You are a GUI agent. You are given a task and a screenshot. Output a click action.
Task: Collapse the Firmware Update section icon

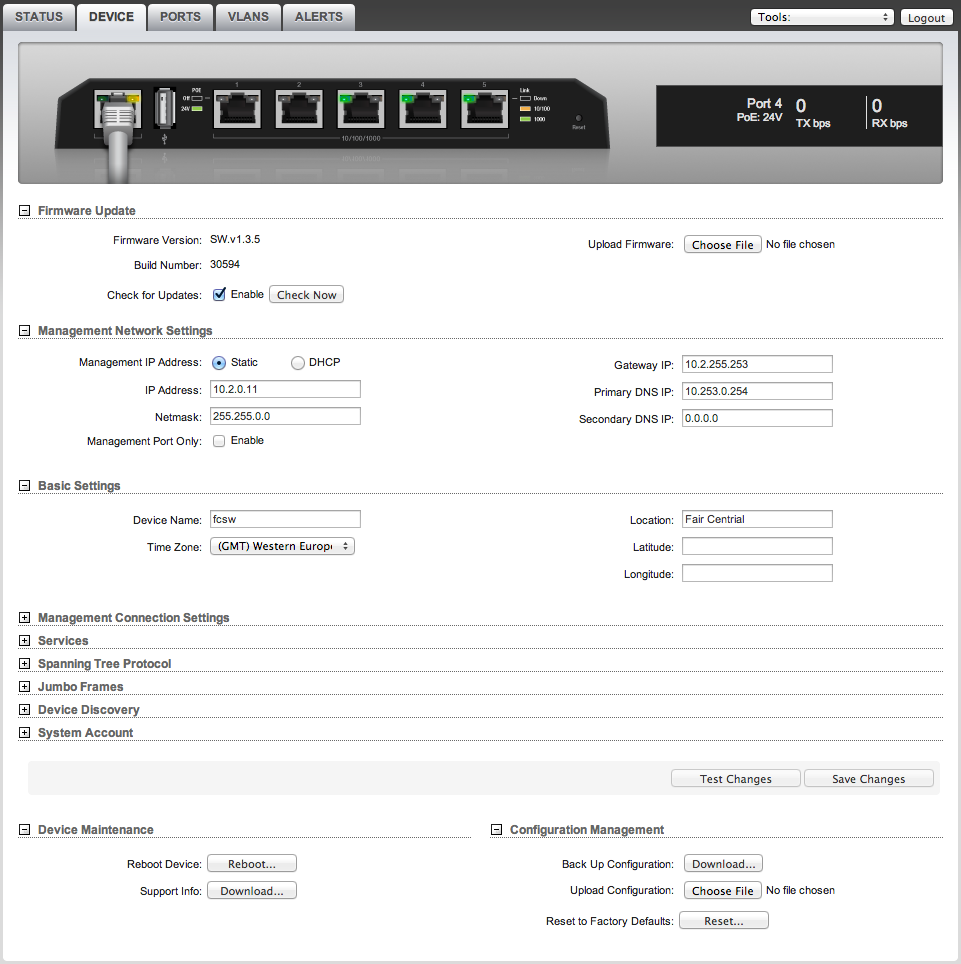(x=24, y=211)
